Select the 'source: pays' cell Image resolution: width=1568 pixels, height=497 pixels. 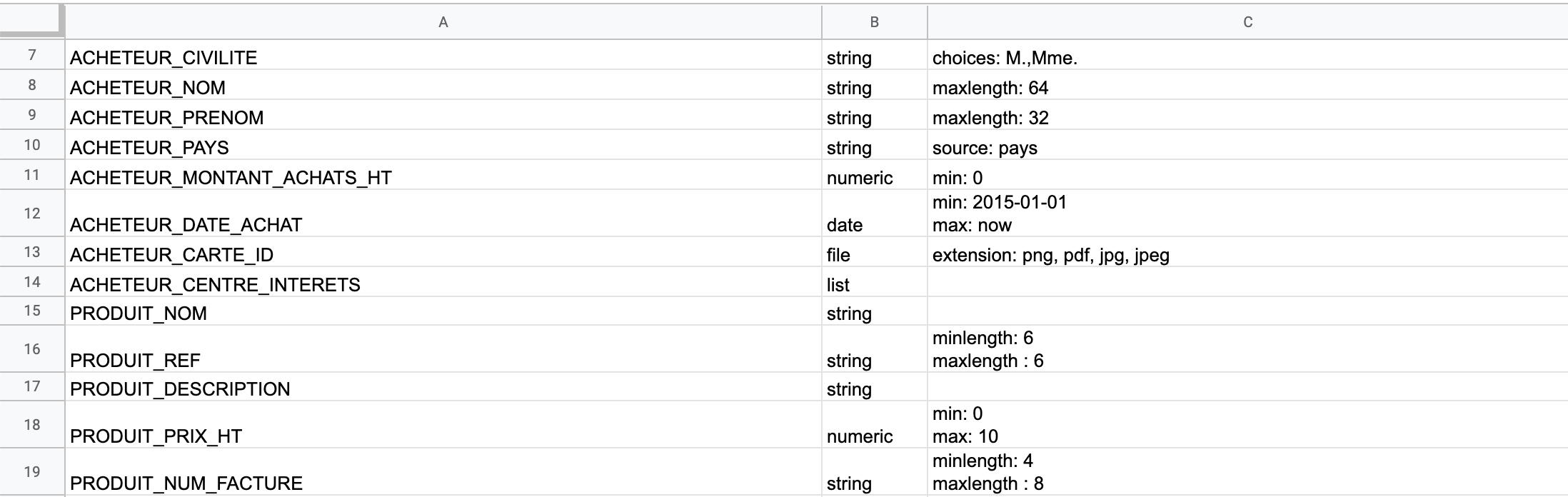click(x=1247, y=145)
